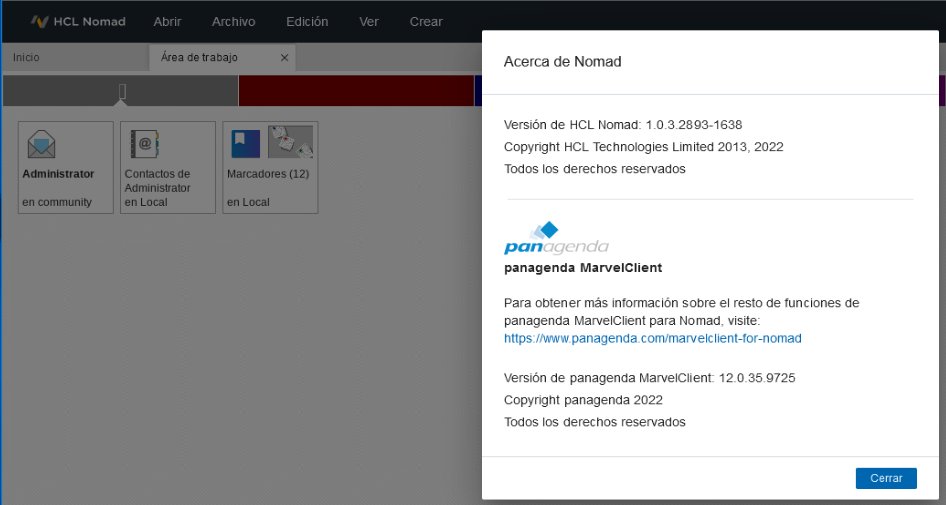The height and width of the screenshot is (505, 946).
Task: Click the Marcadores envelopes thumbnail
Action: [x=290, y=142]
